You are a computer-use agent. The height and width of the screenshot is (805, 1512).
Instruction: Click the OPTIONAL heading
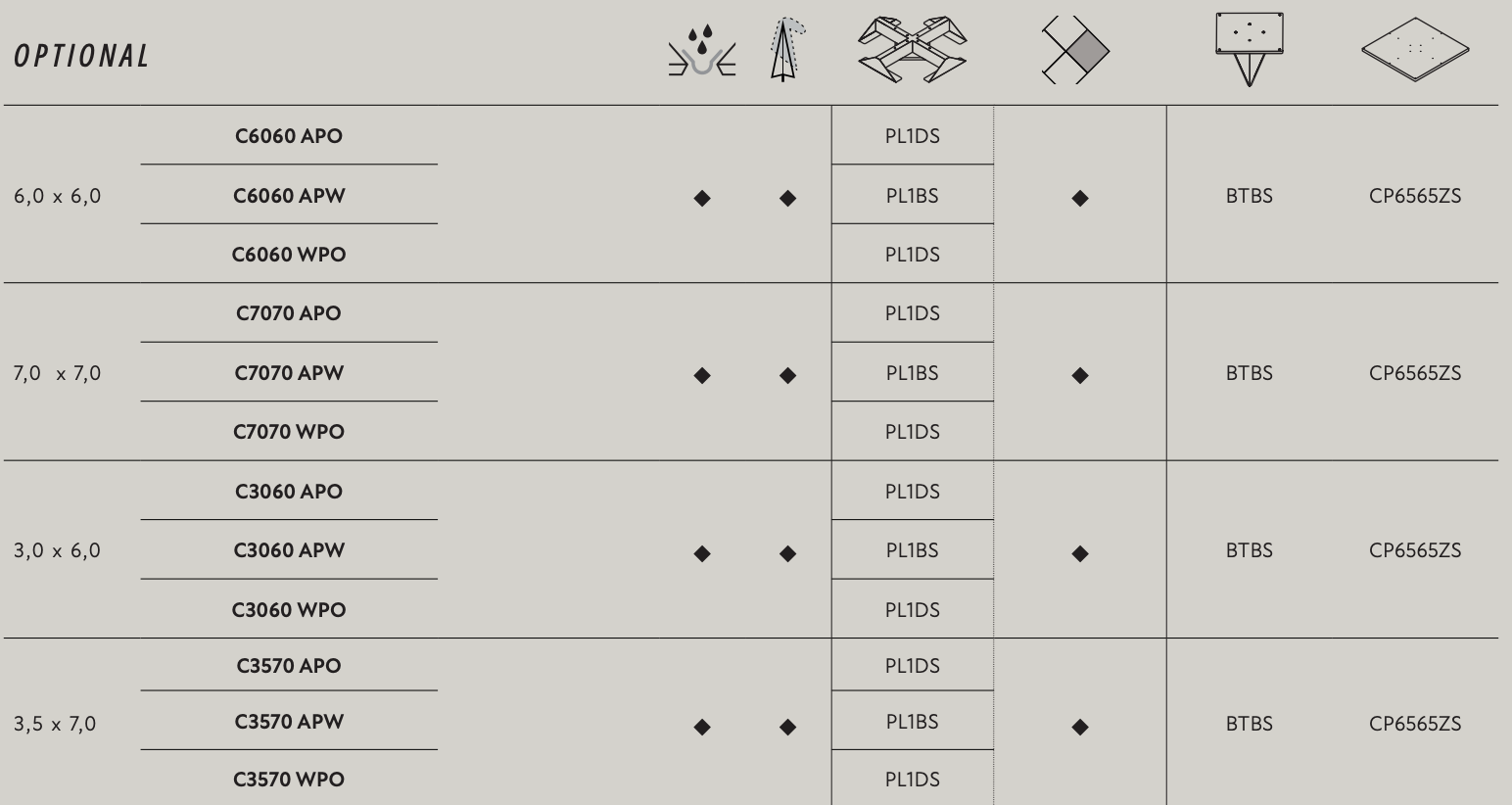(82, 56)
